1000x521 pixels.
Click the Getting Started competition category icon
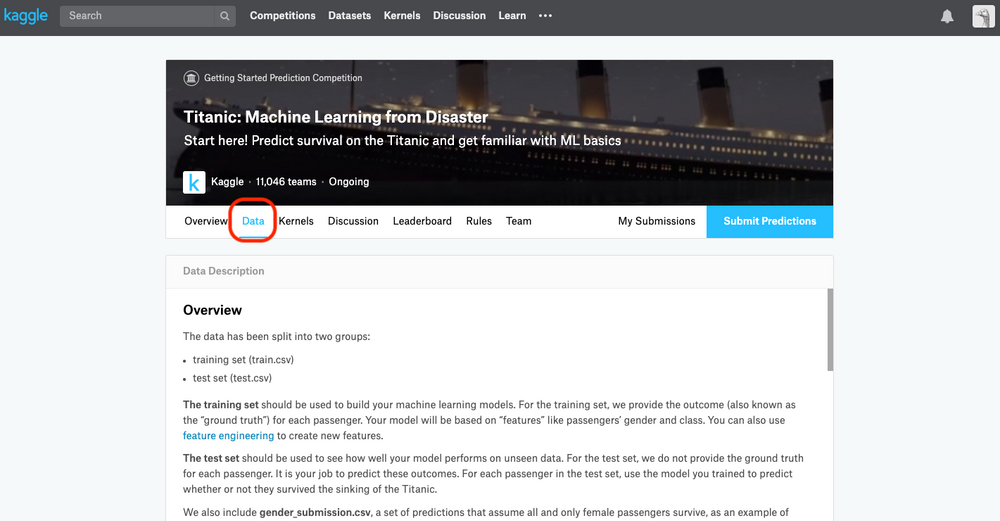pos(191,78)
